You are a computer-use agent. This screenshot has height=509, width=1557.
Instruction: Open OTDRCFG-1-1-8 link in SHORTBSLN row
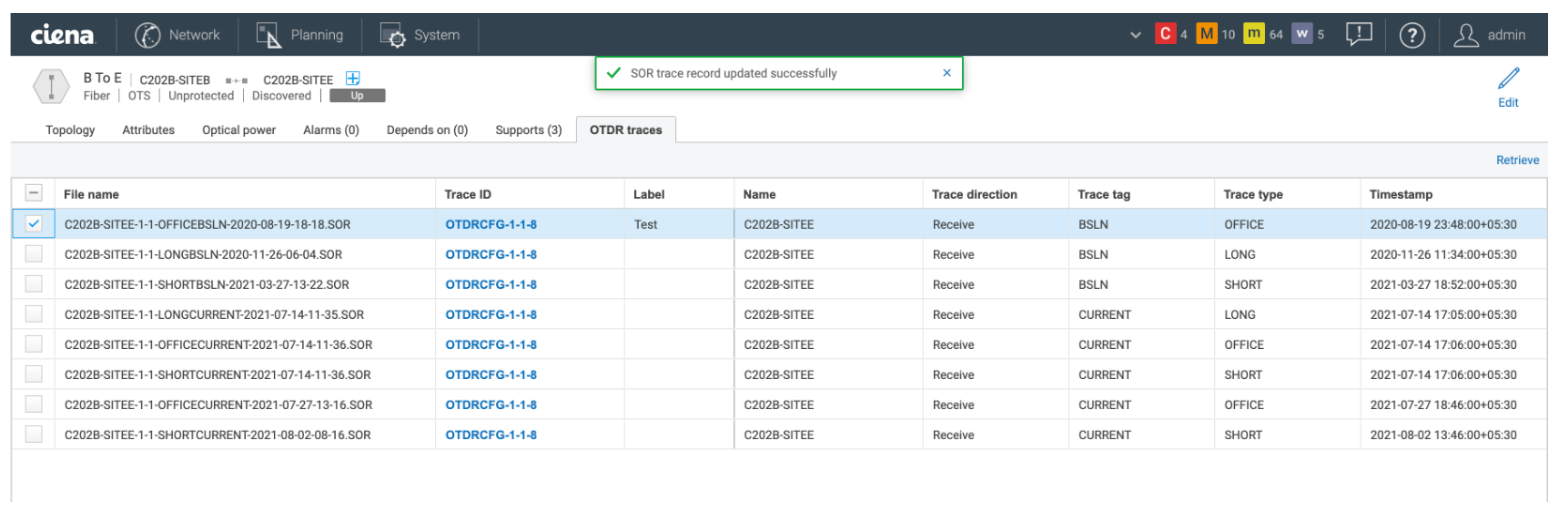pyautogui.click(x=491, y=284)
